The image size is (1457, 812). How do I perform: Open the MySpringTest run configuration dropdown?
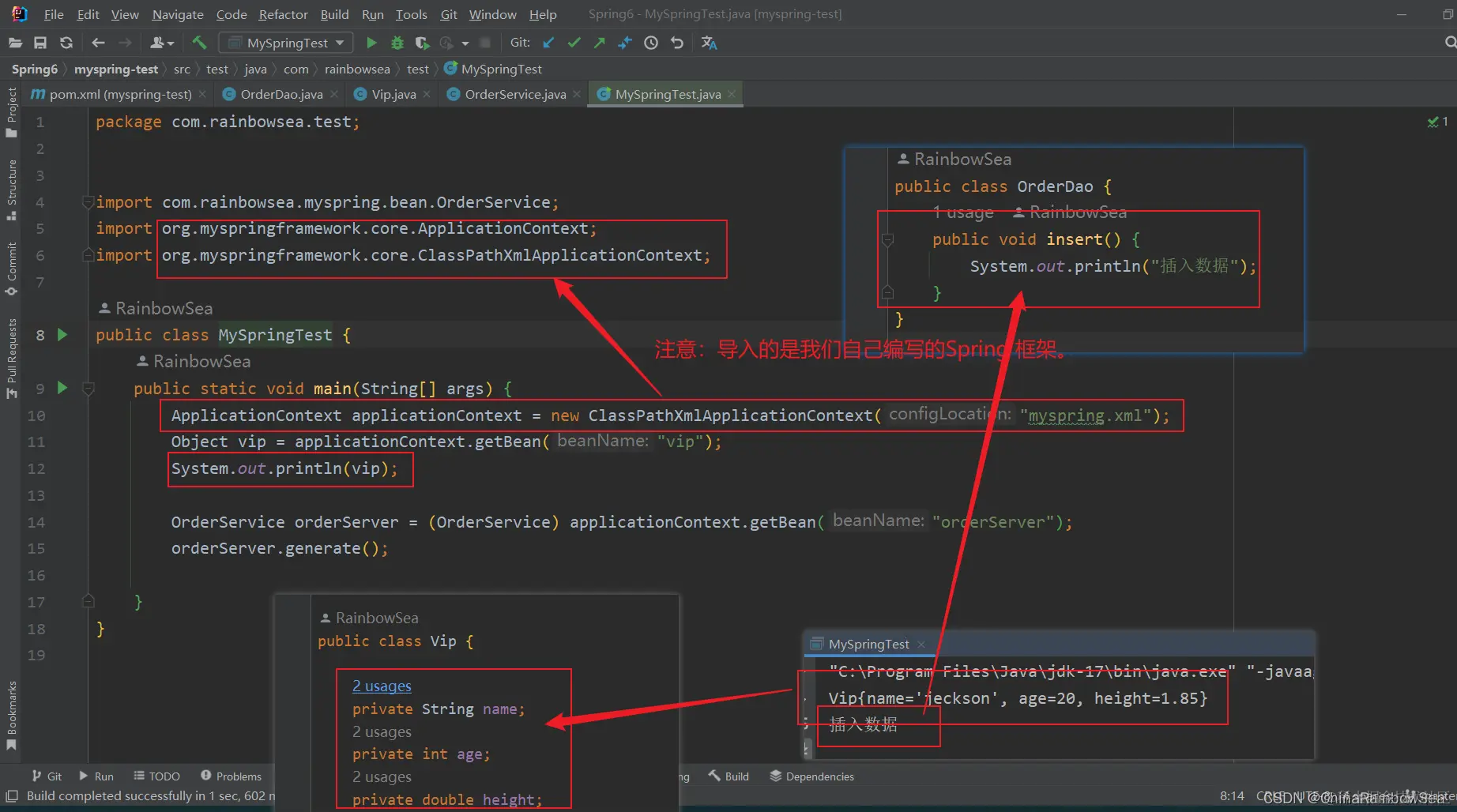click(286, 43)
